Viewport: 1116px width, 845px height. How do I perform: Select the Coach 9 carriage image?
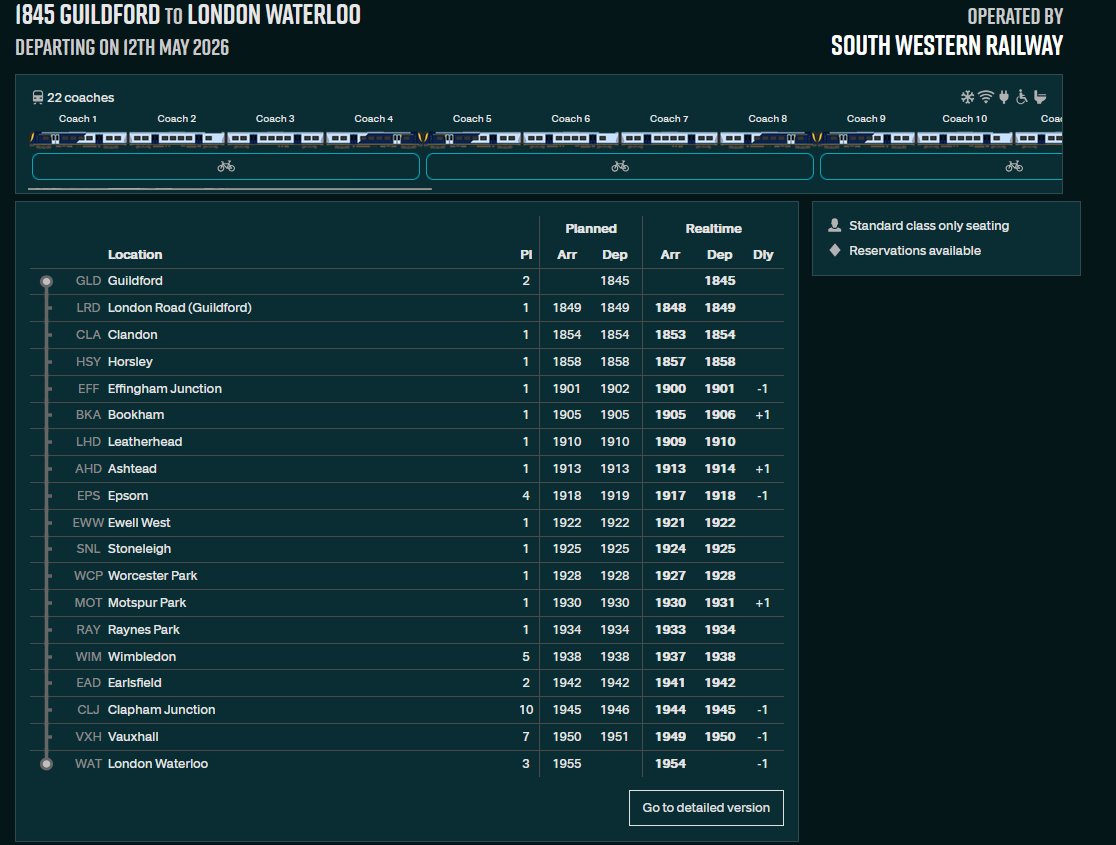[x=866, y=138]
